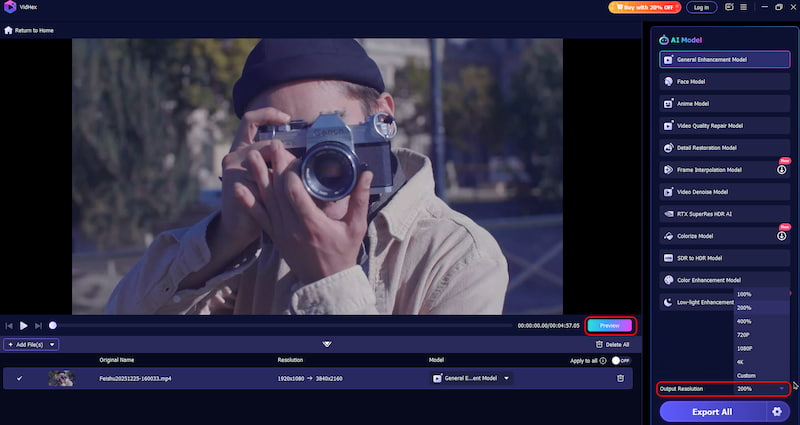Play the video preview
The height and width of the screenshot is (425, 800).
[24, 325]
